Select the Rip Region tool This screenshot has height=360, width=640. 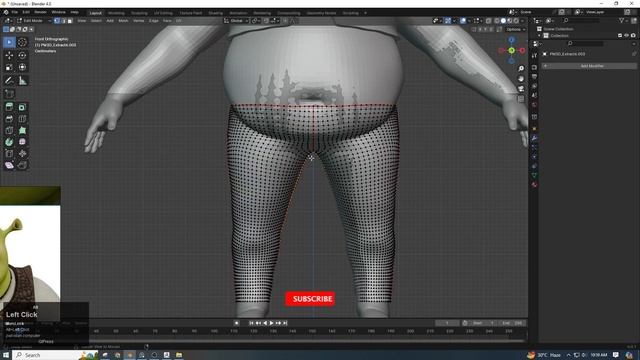[22, 165]
